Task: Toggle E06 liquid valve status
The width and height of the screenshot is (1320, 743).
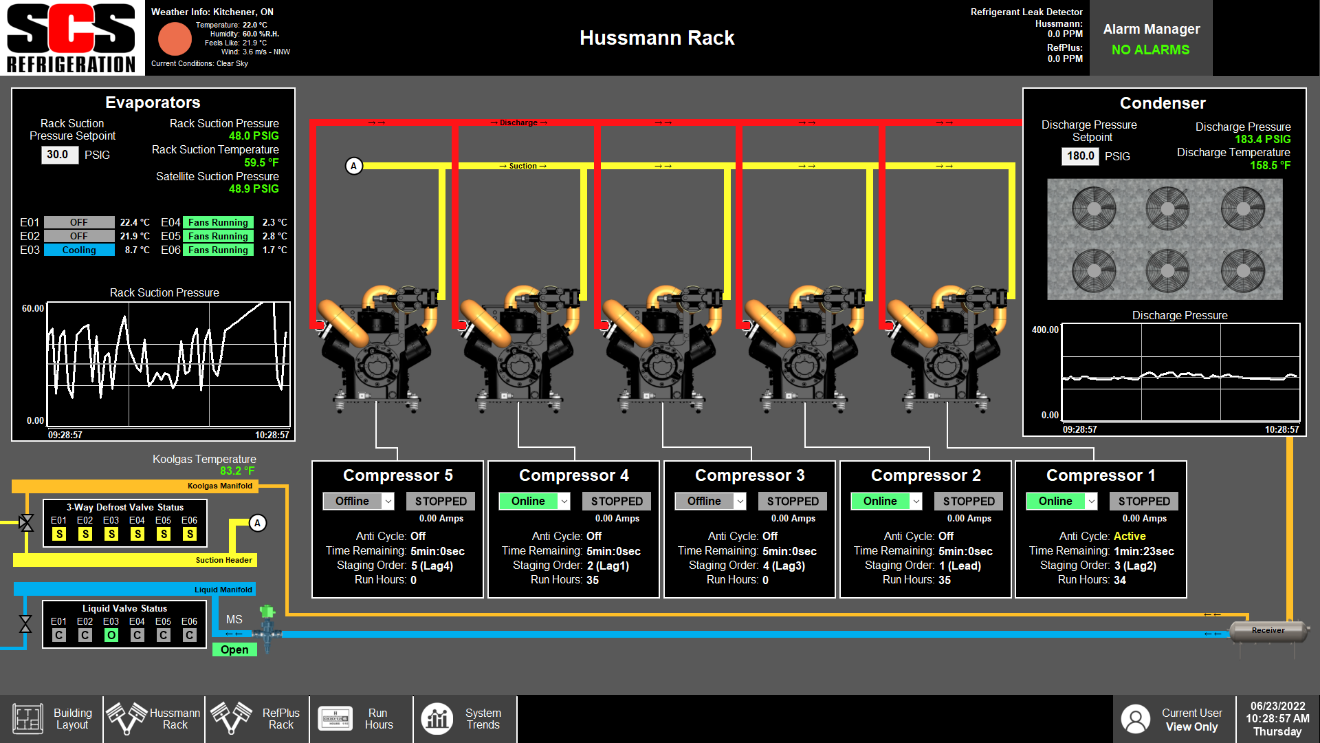Action: pos(189,635)
